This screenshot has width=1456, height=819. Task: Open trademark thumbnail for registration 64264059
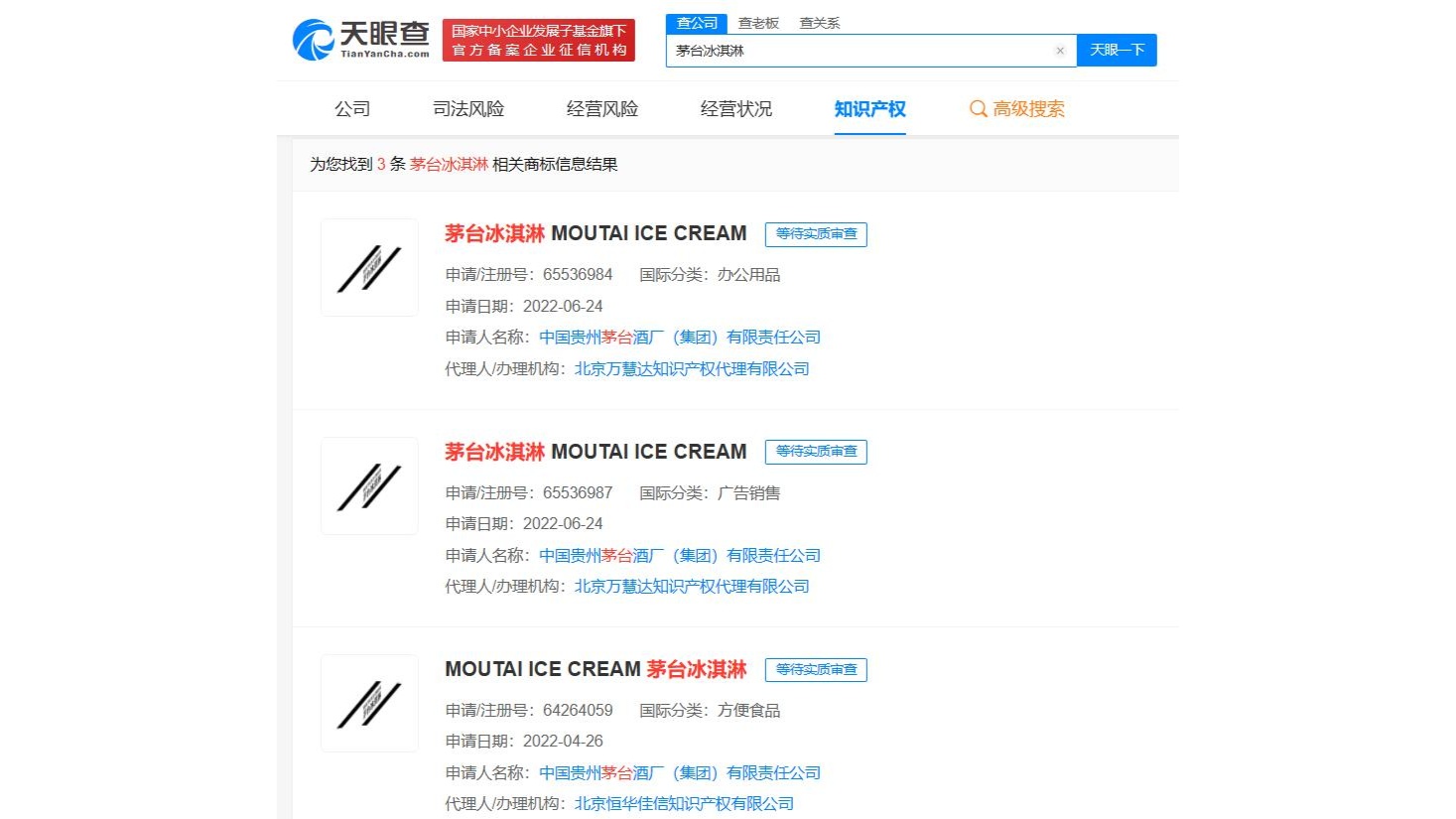(369, 704)
